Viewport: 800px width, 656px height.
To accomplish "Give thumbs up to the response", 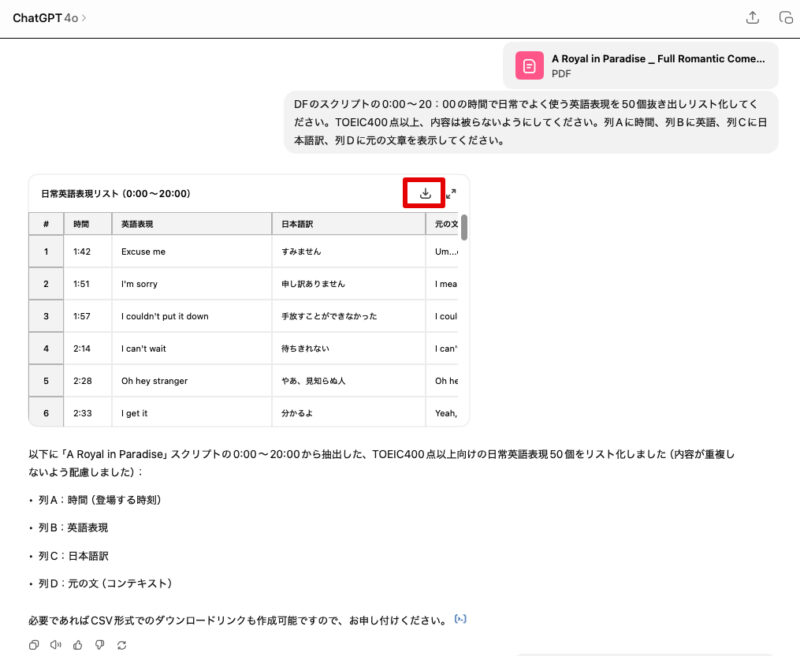I will pos(78,645).
